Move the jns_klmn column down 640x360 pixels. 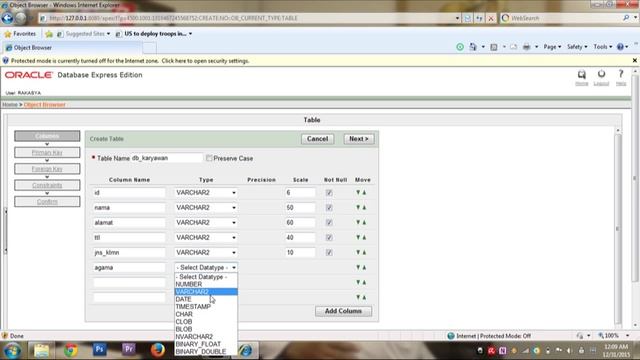(358, 252)
